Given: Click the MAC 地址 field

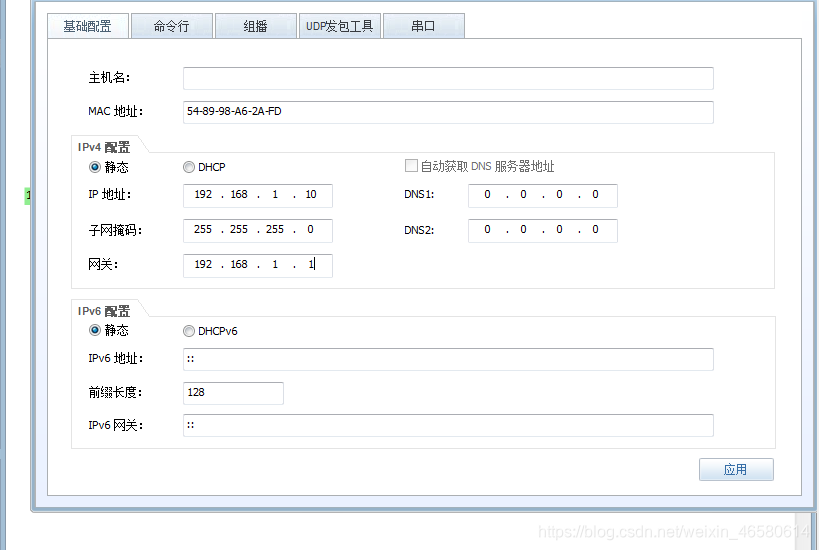Looking at the screenshot, I should pos(448,112).
